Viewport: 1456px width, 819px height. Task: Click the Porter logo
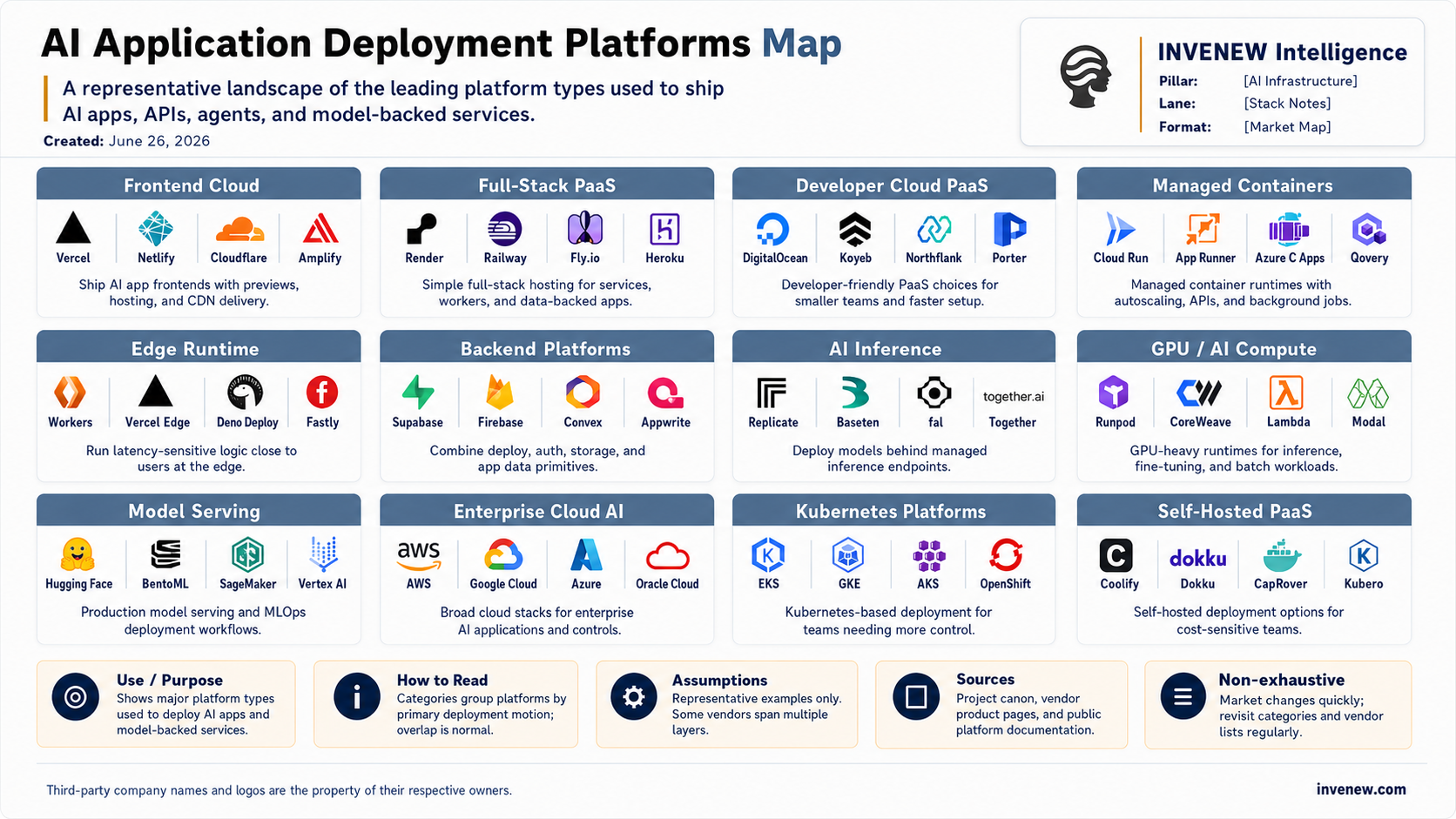pyautogui.click(x=1009, y=230)
